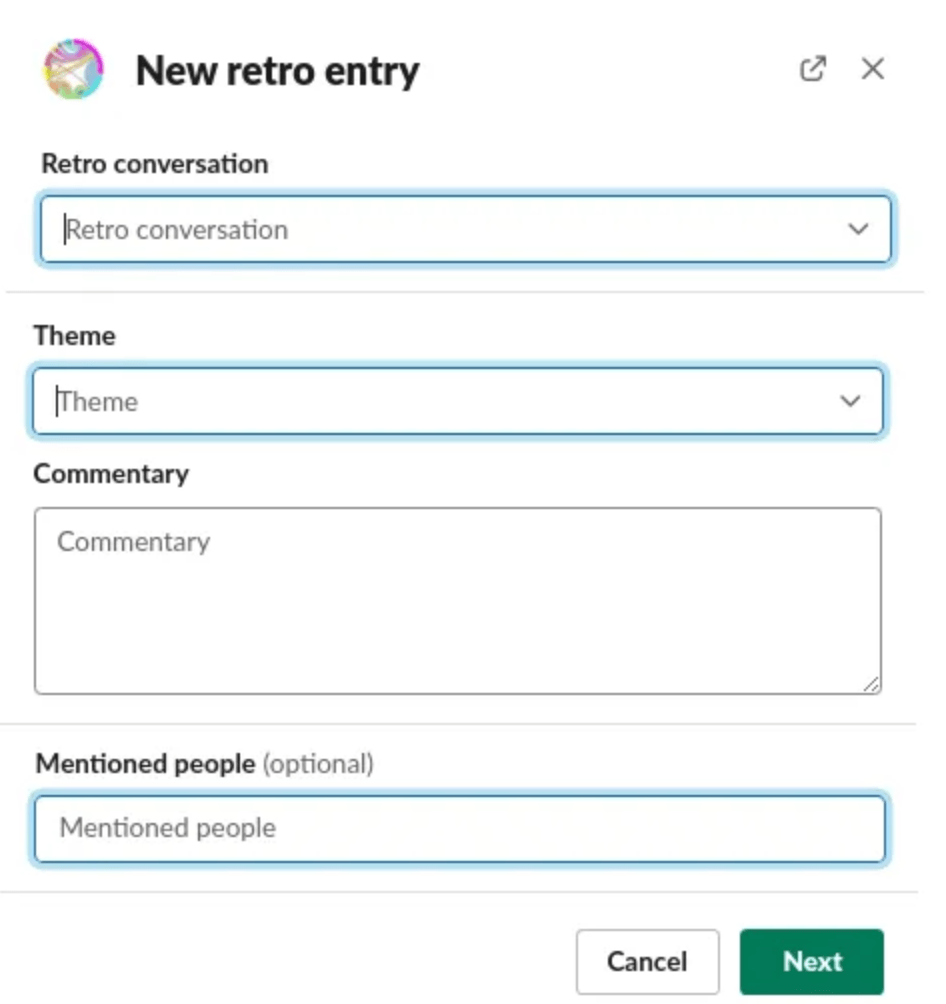Click the colorful workflow app avatar icon

click(x=73, y=69)
